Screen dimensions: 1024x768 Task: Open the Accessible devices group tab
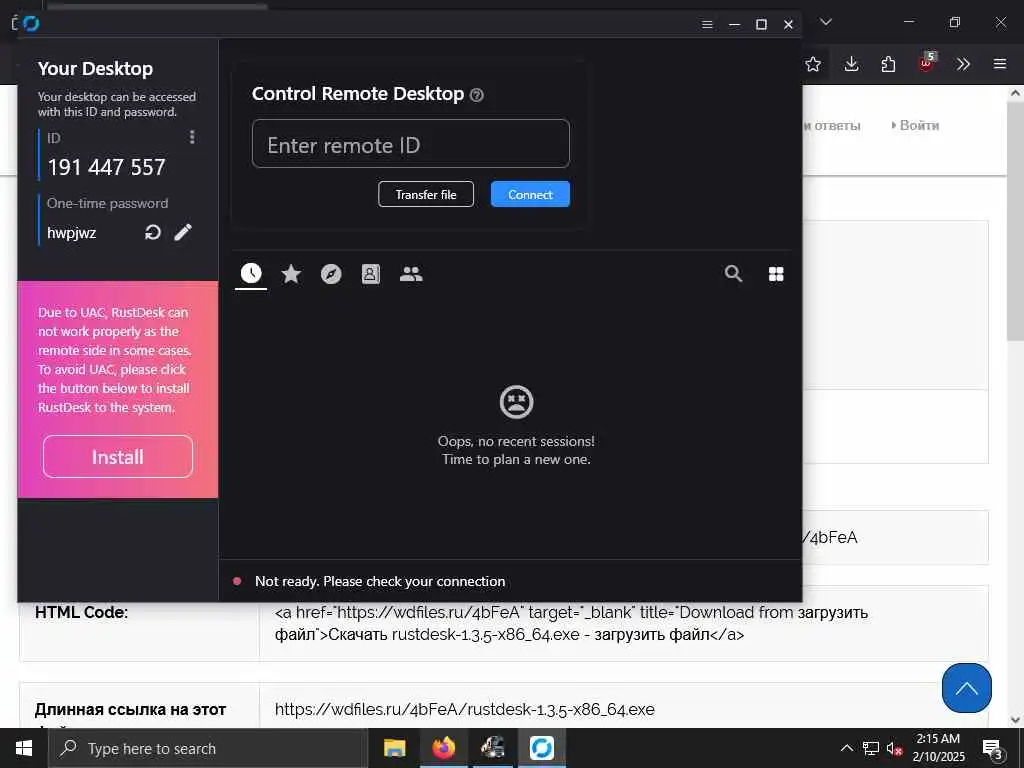[411, 274]
